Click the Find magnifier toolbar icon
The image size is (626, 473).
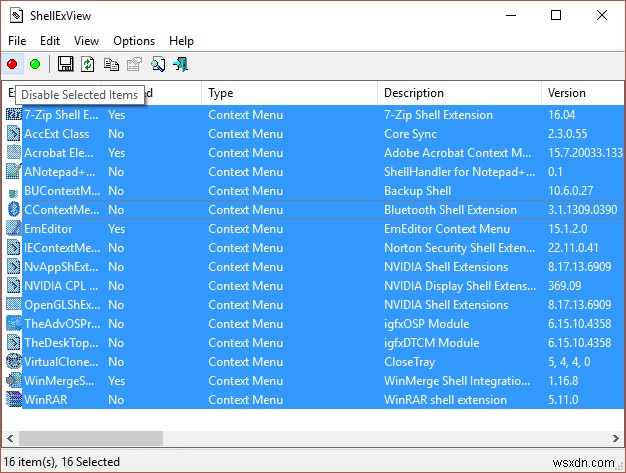click(x=158, y=64)
